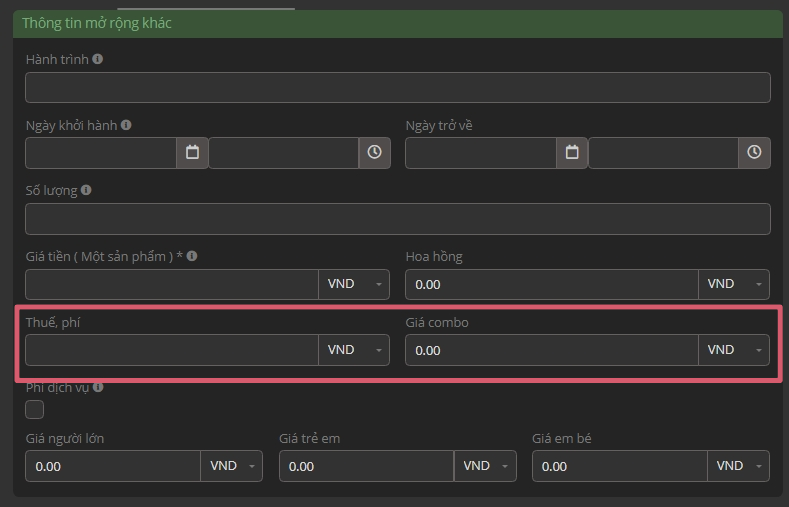Open currency dropdown for Hoa hồng
The height and width of the screenshot is (507, 789).
click(x=734, y=284)
